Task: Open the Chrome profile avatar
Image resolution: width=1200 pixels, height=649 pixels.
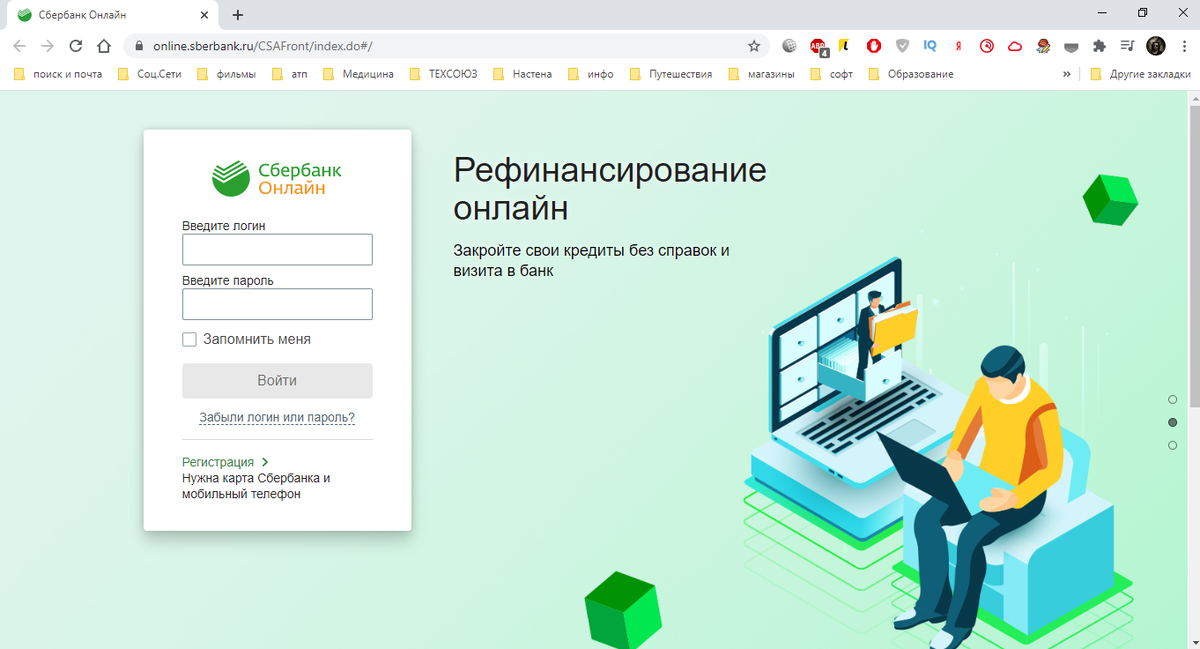Action: pyautogui.click(x=1156, y=46)
